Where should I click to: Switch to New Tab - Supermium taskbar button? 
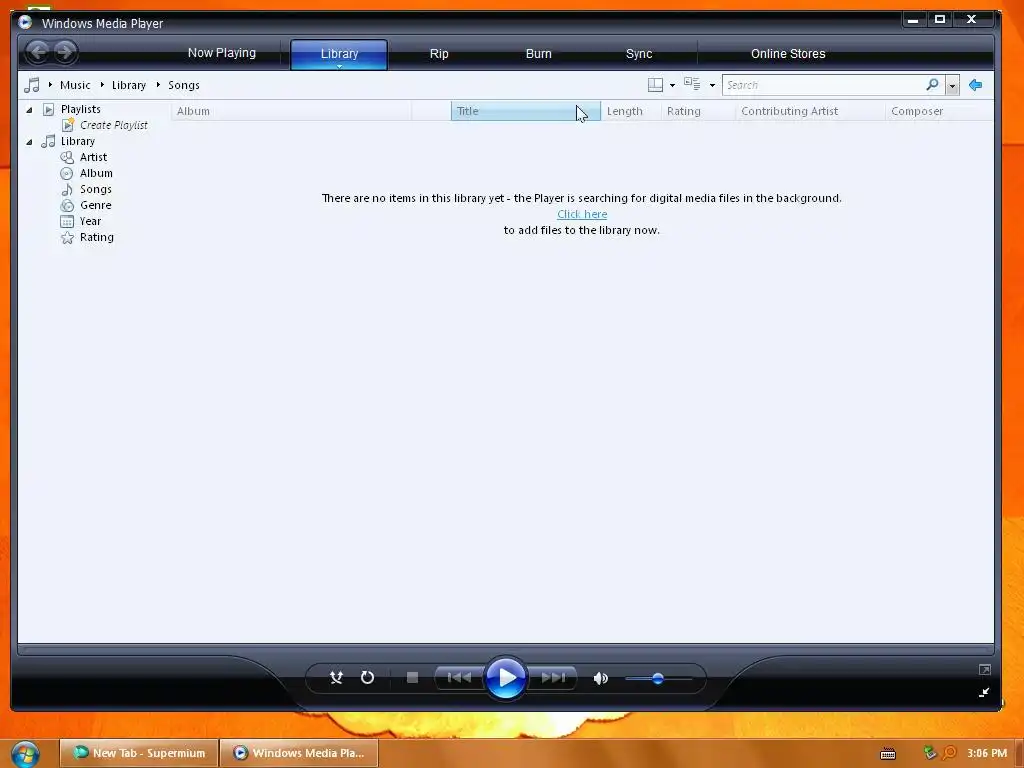point(139,753)
